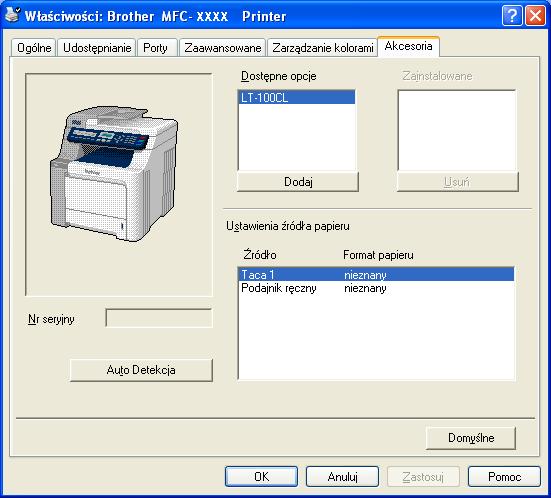Click the Anuluj button

[x=342, y=477]
